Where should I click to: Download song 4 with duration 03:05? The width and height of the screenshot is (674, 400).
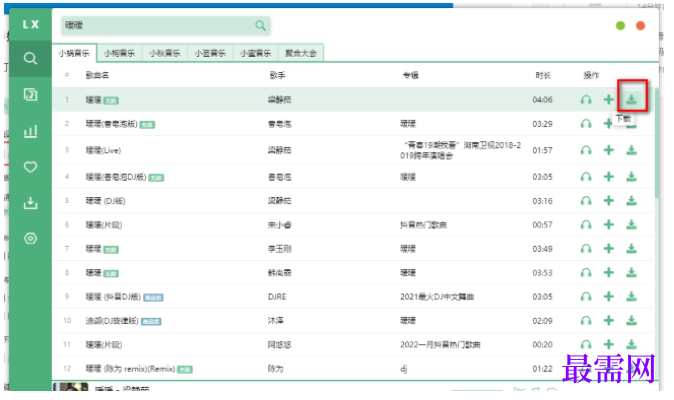point(631,177)
